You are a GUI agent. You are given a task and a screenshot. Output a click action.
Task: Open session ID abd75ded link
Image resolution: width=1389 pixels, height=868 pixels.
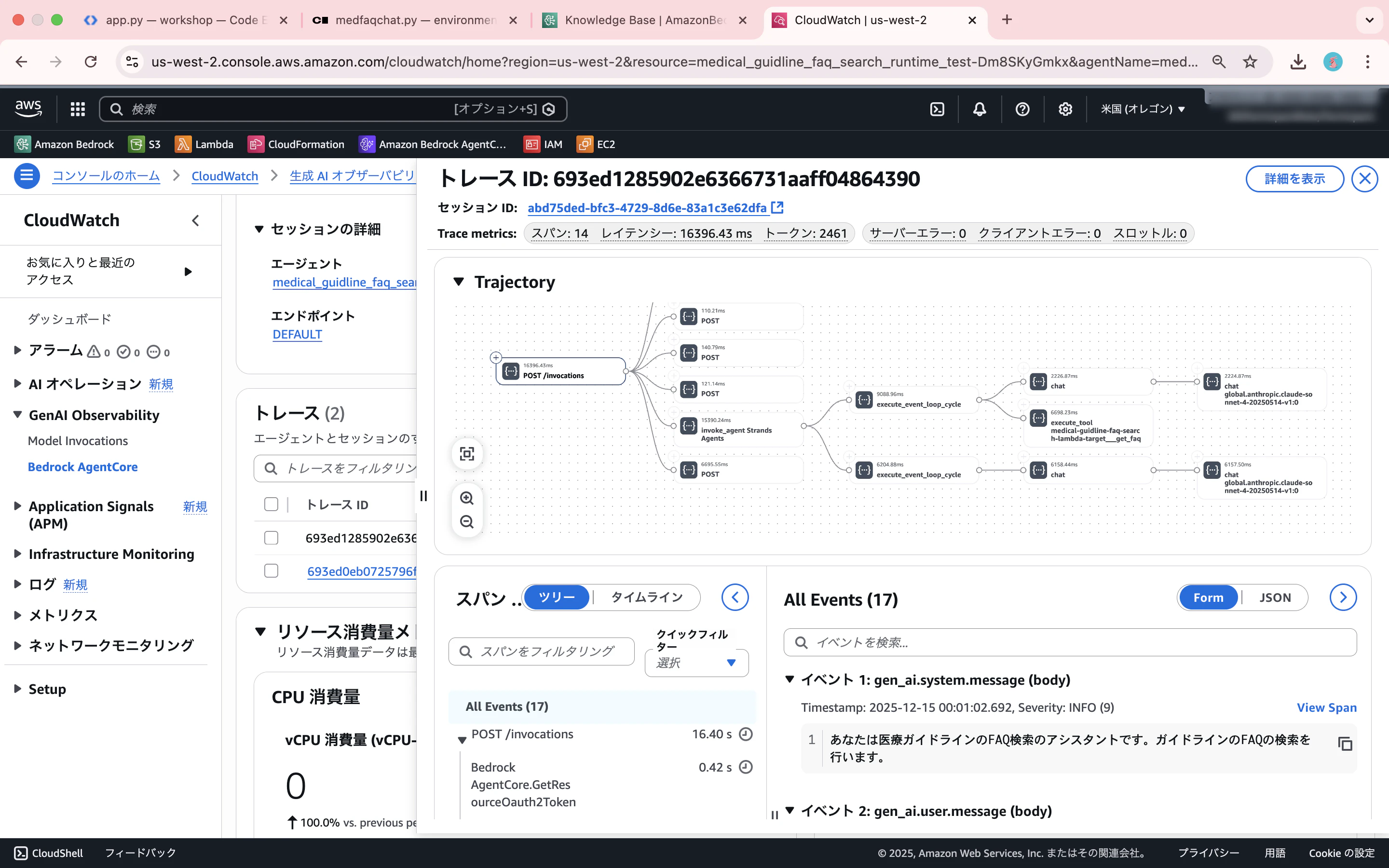coord(647,208)
